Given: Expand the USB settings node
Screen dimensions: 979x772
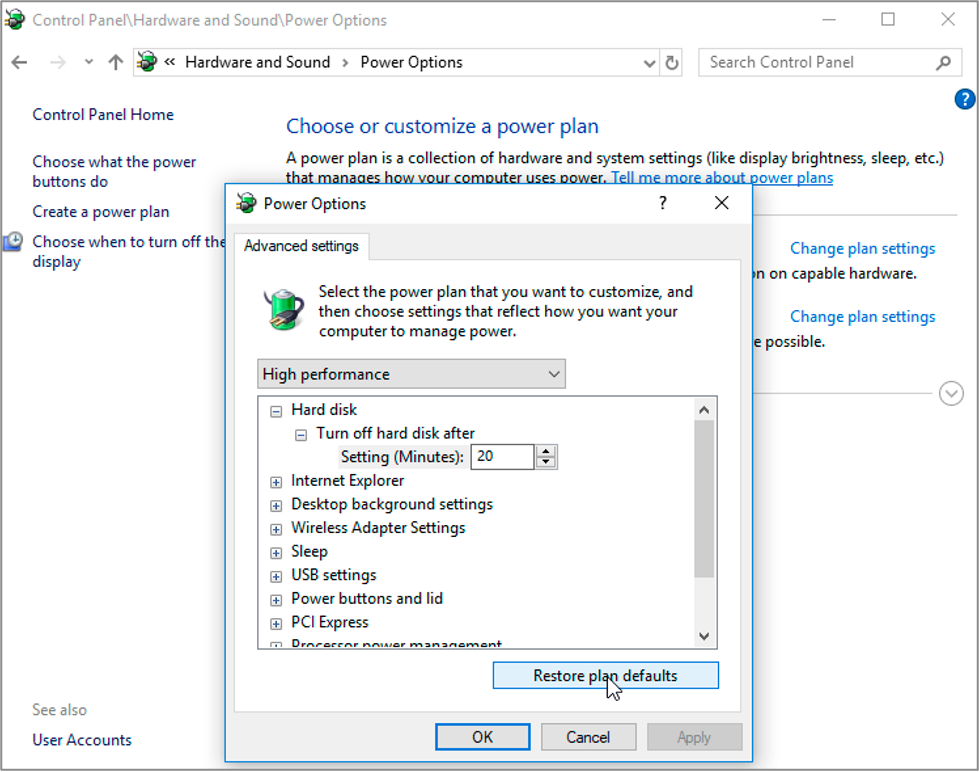Looking at the screenshot, I should point(276,577).
